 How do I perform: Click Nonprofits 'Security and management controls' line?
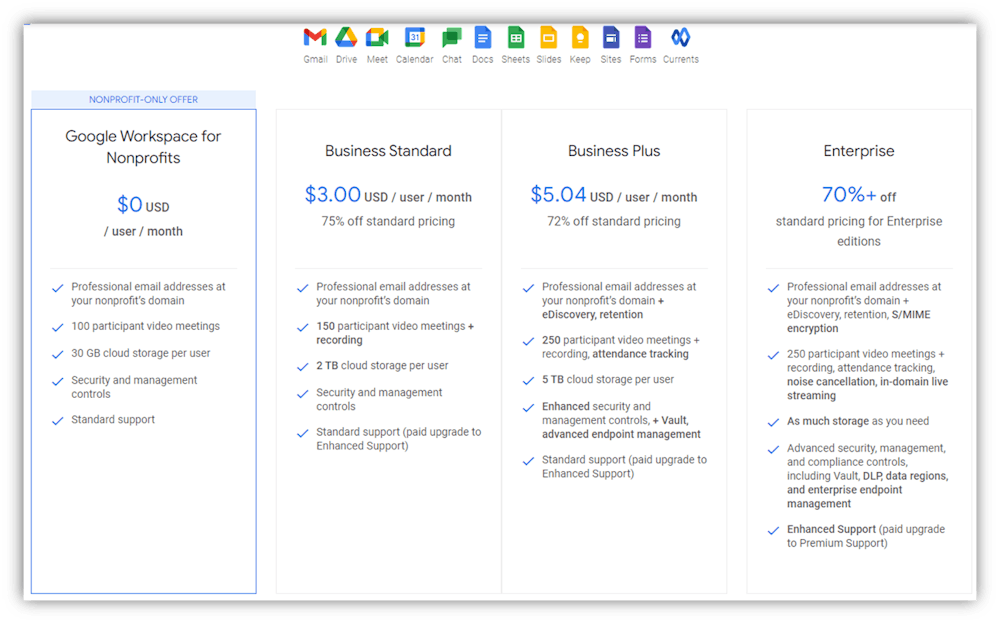[x=134, y=387]
